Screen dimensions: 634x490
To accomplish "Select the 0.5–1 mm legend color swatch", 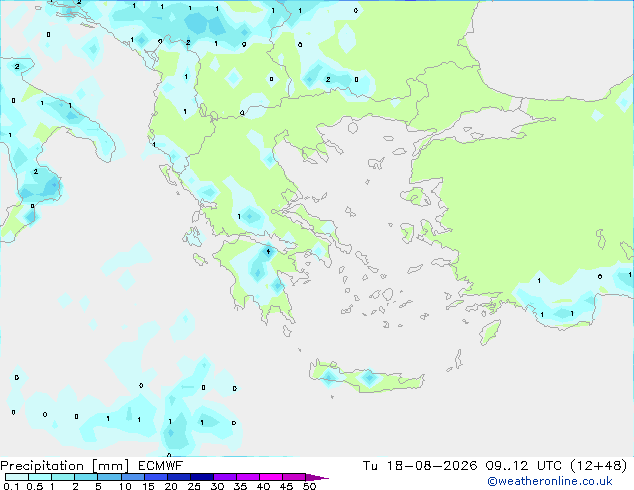I will point(40,477).
